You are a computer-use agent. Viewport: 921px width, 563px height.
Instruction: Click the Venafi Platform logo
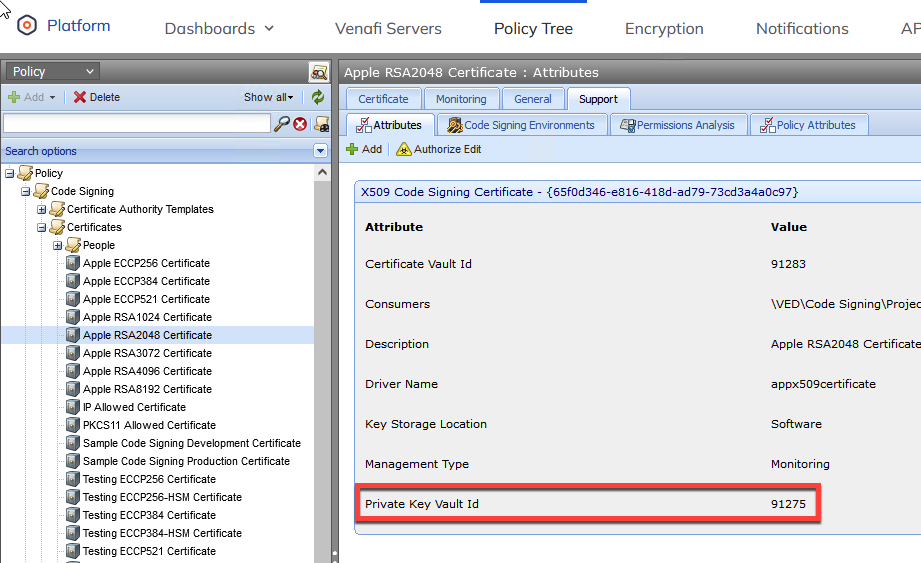click(x=27, y=26)
